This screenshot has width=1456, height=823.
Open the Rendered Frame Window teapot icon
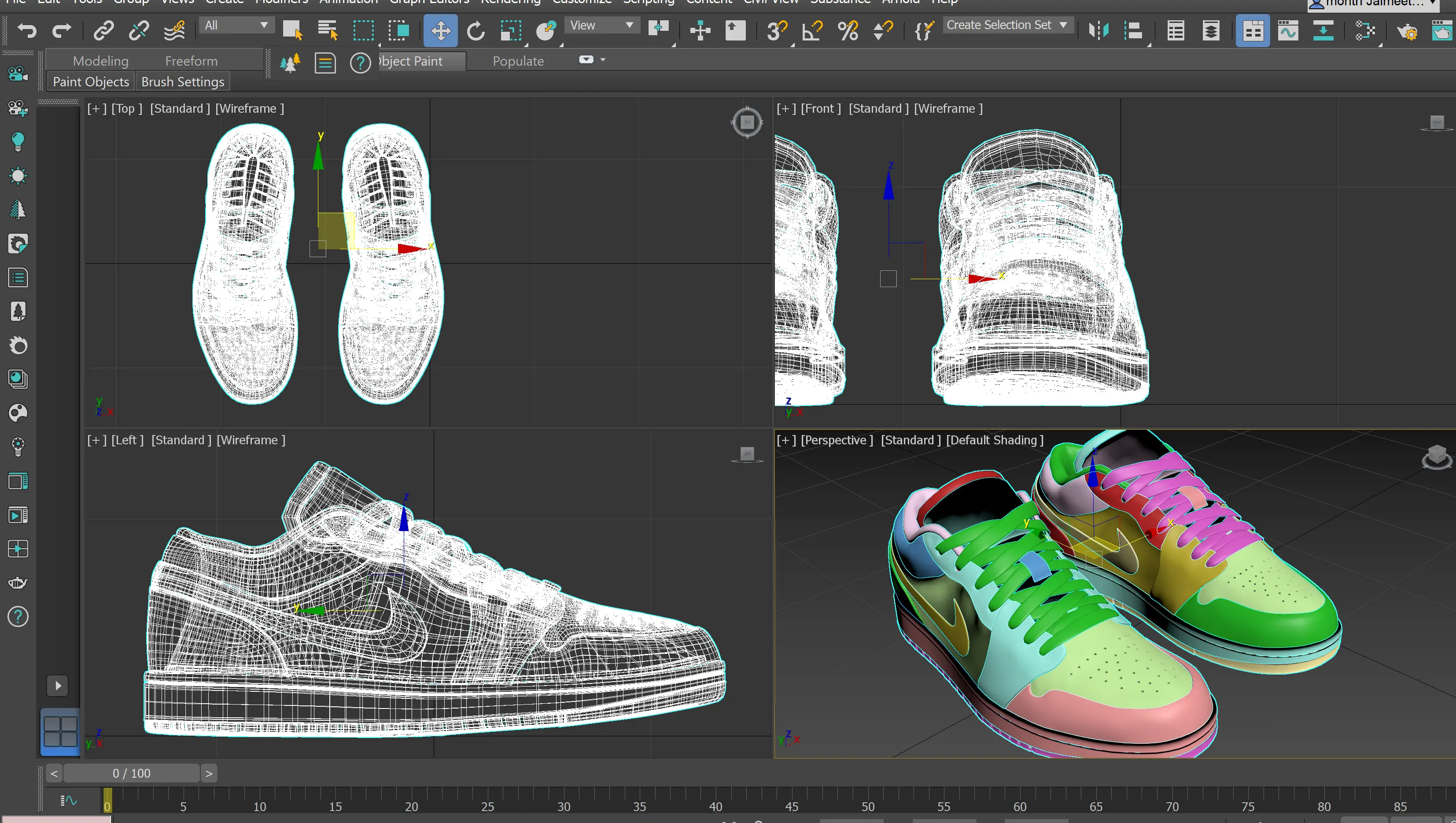pyautogui.click(x=1442, y=30)
